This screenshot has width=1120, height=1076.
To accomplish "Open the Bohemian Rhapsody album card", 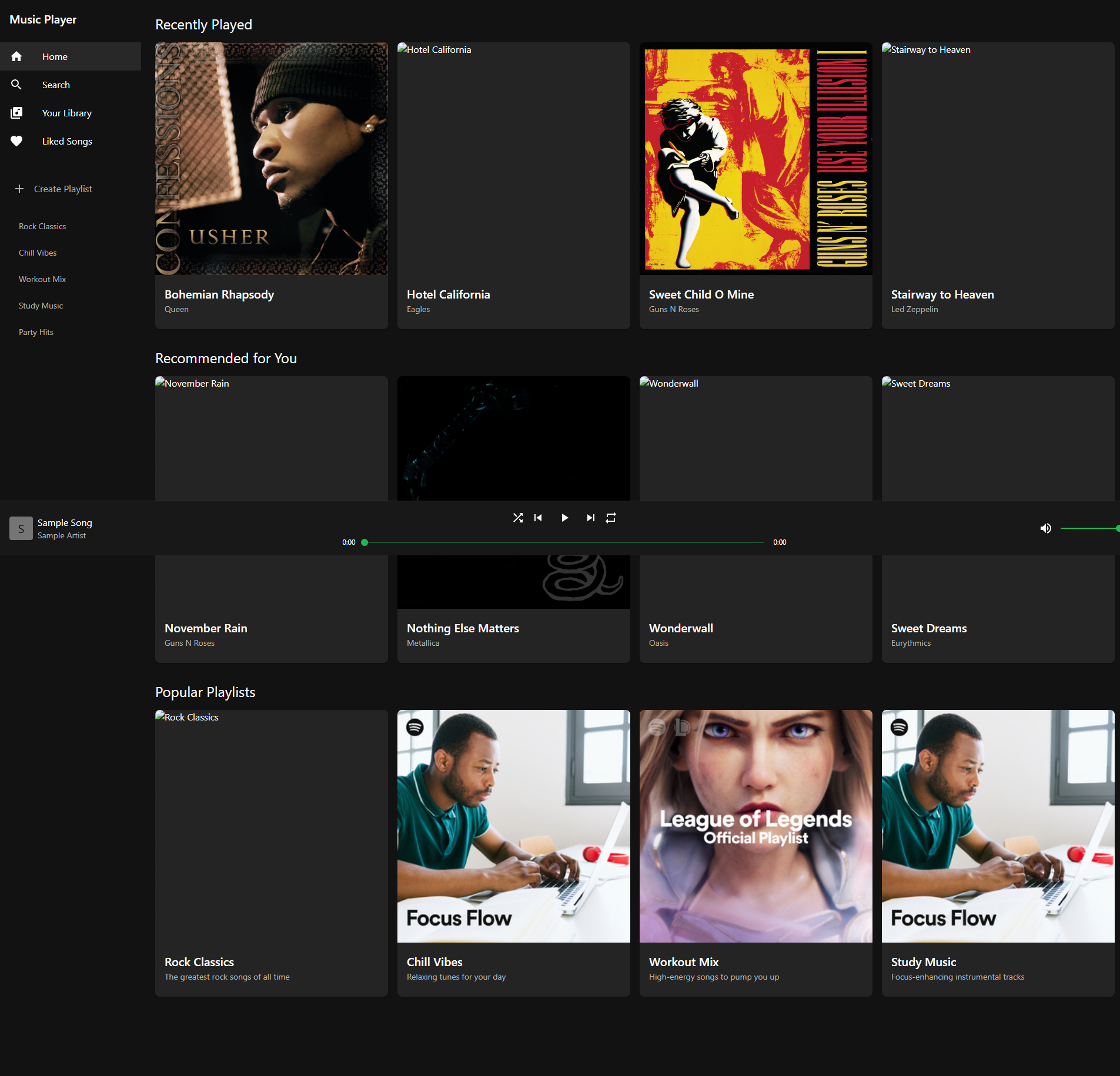I will 271,185.
